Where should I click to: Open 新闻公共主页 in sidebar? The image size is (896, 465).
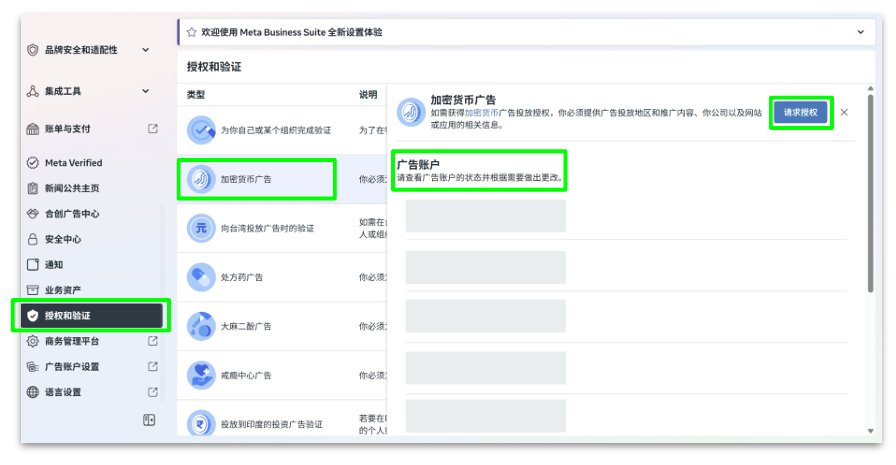pyautogui.click(x=72, y=188)
